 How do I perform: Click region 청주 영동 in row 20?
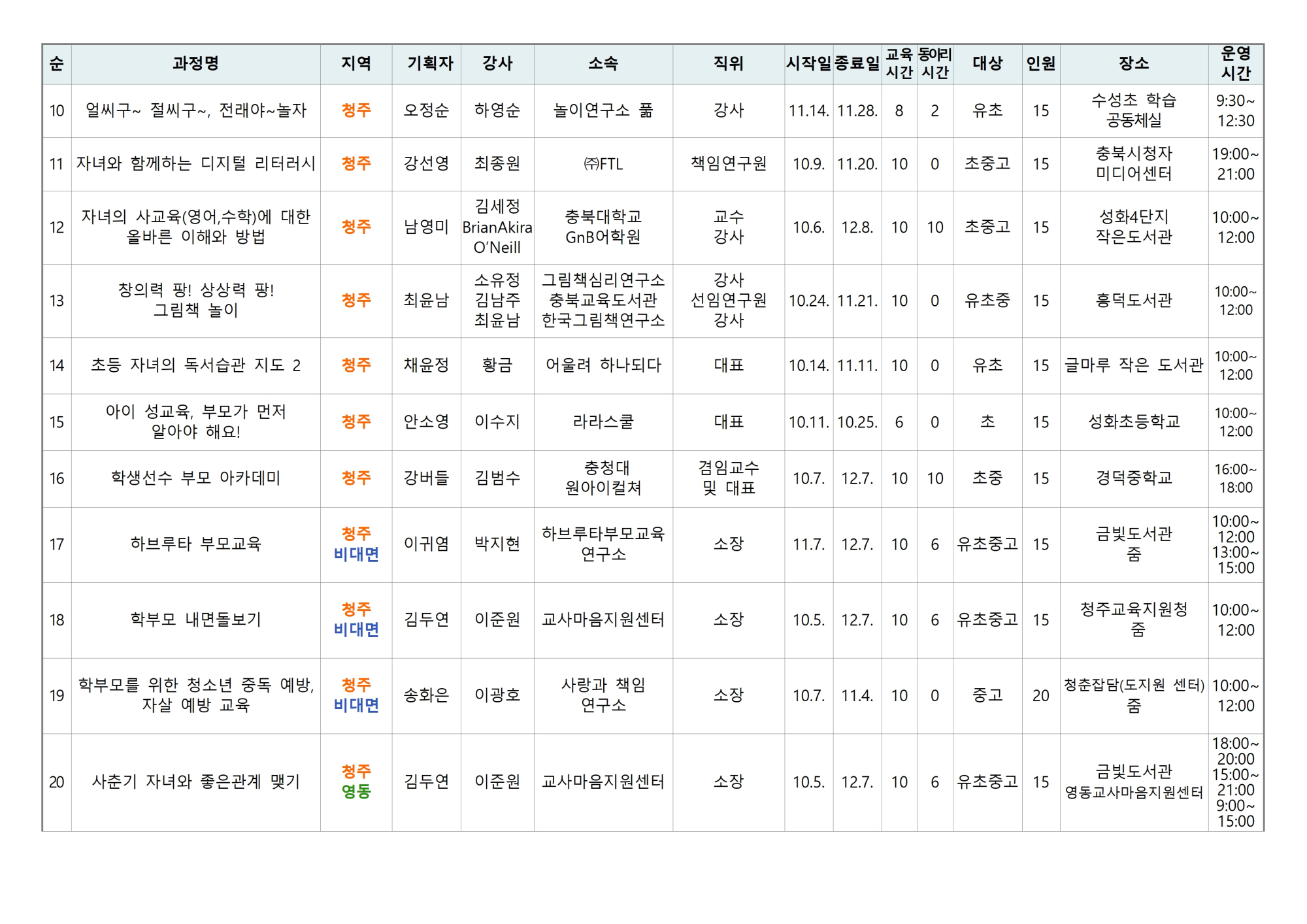click(x=356, y=782)
